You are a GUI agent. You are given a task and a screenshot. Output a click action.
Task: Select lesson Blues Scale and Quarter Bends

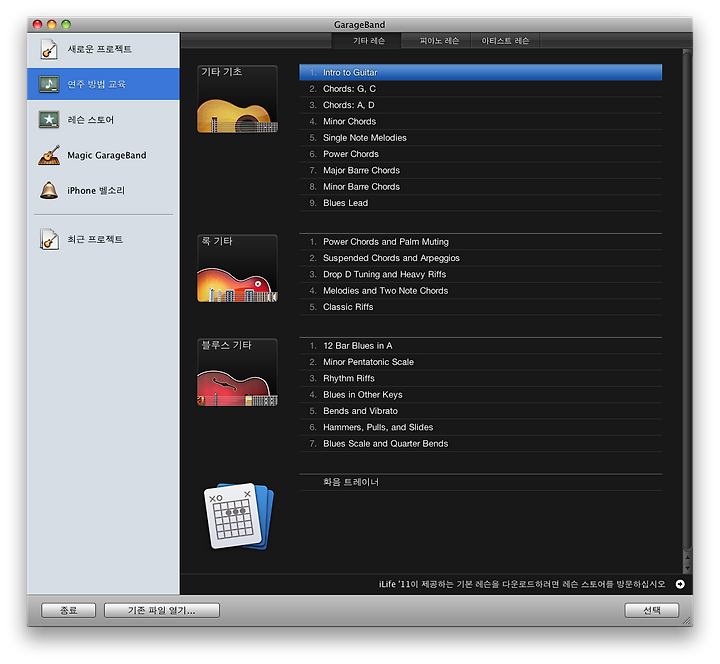(480, 444)
